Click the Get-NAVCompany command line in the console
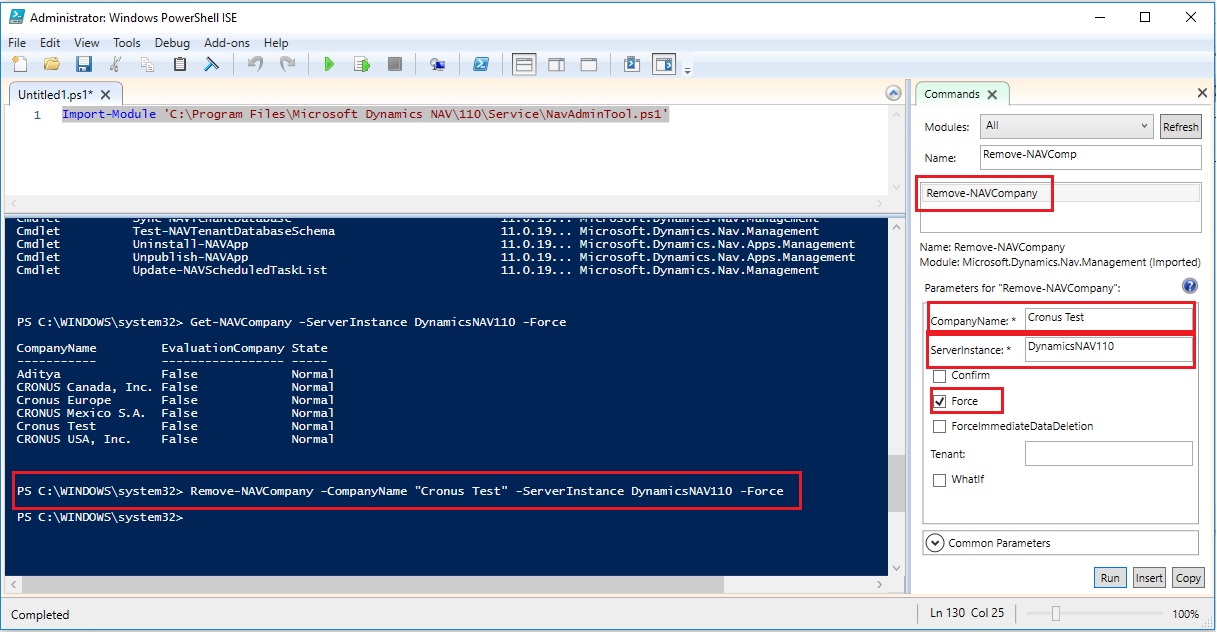Screen dimensions: 1217x632 click(x=291, y=322)
